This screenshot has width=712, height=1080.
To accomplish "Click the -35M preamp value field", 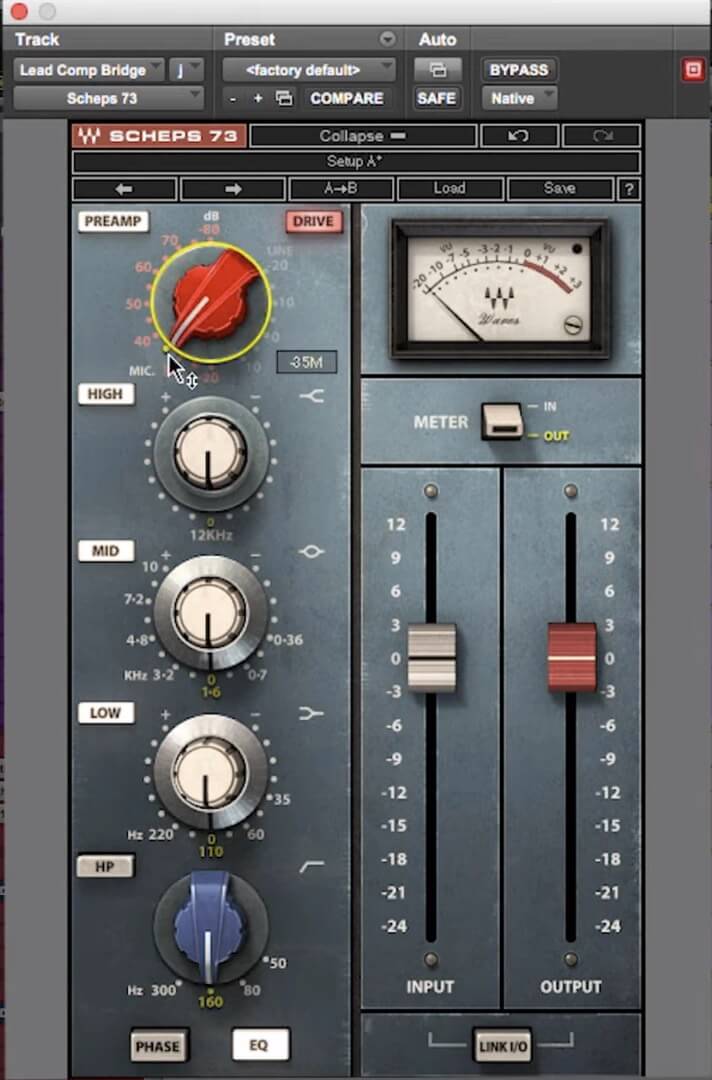I will pyautogui.click(x=307, y=362).
